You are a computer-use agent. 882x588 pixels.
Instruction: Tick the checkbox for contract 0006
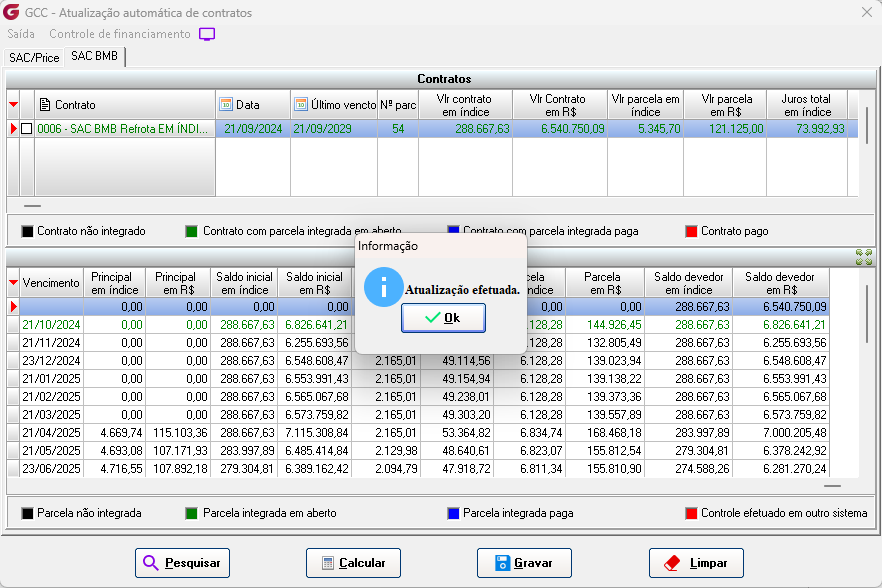pyautogui.click(x=26, y=129)
